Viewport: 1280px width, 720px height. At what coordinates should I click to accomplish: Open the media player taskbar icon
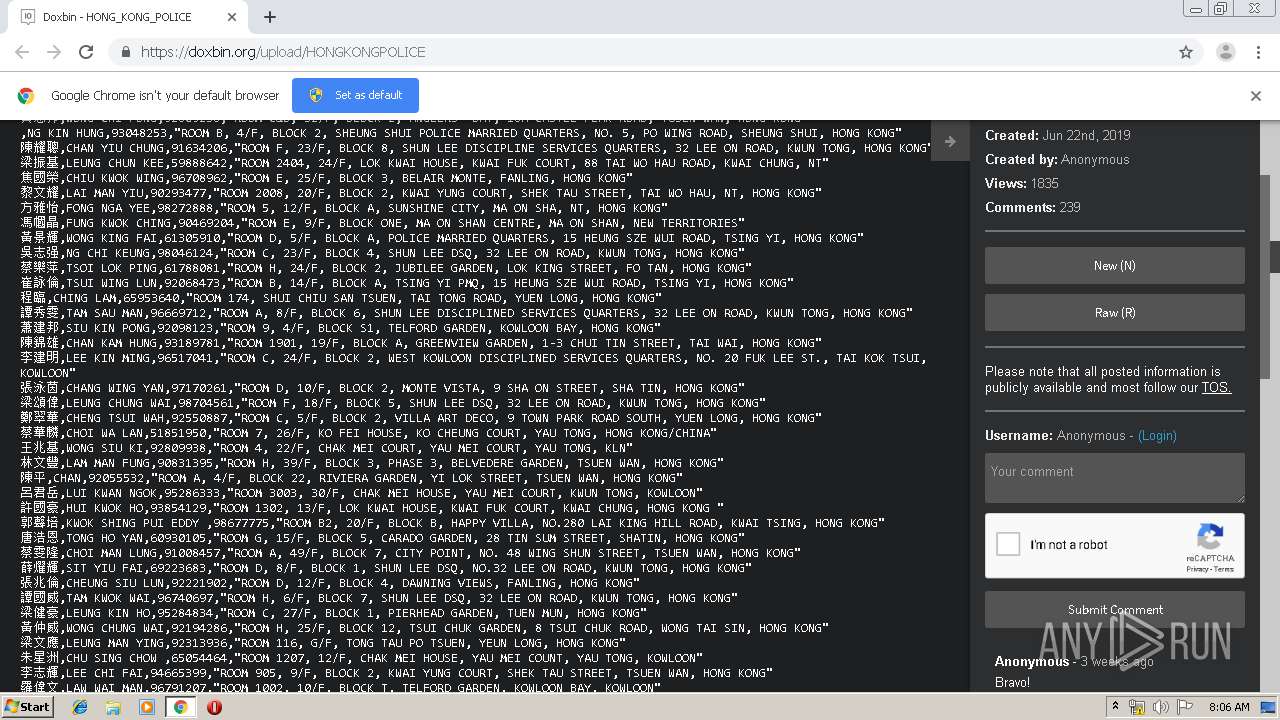coord(147,707)
